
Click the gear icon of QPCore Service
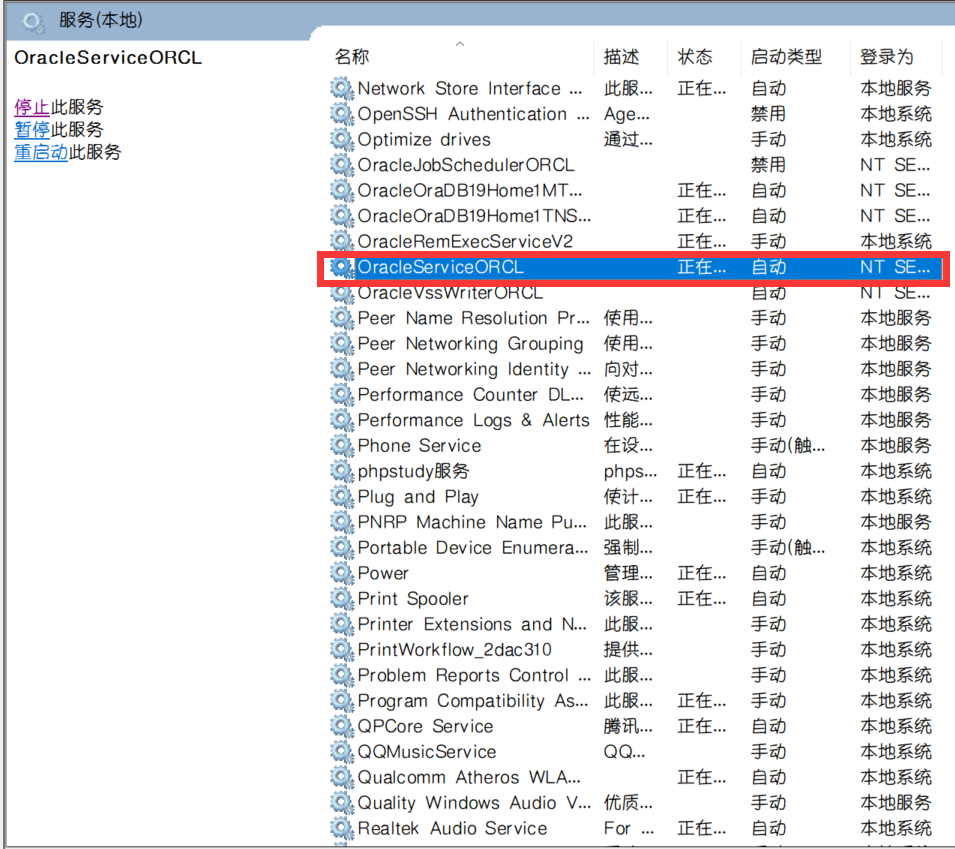(x=342, y=726)
